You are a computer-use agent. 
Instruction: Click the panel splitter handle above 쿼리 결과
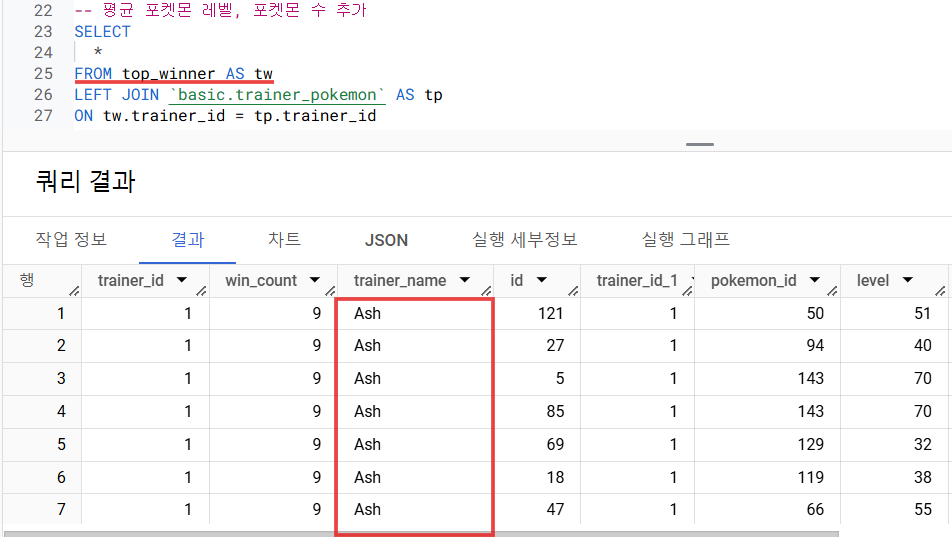(x=700, y=145)
